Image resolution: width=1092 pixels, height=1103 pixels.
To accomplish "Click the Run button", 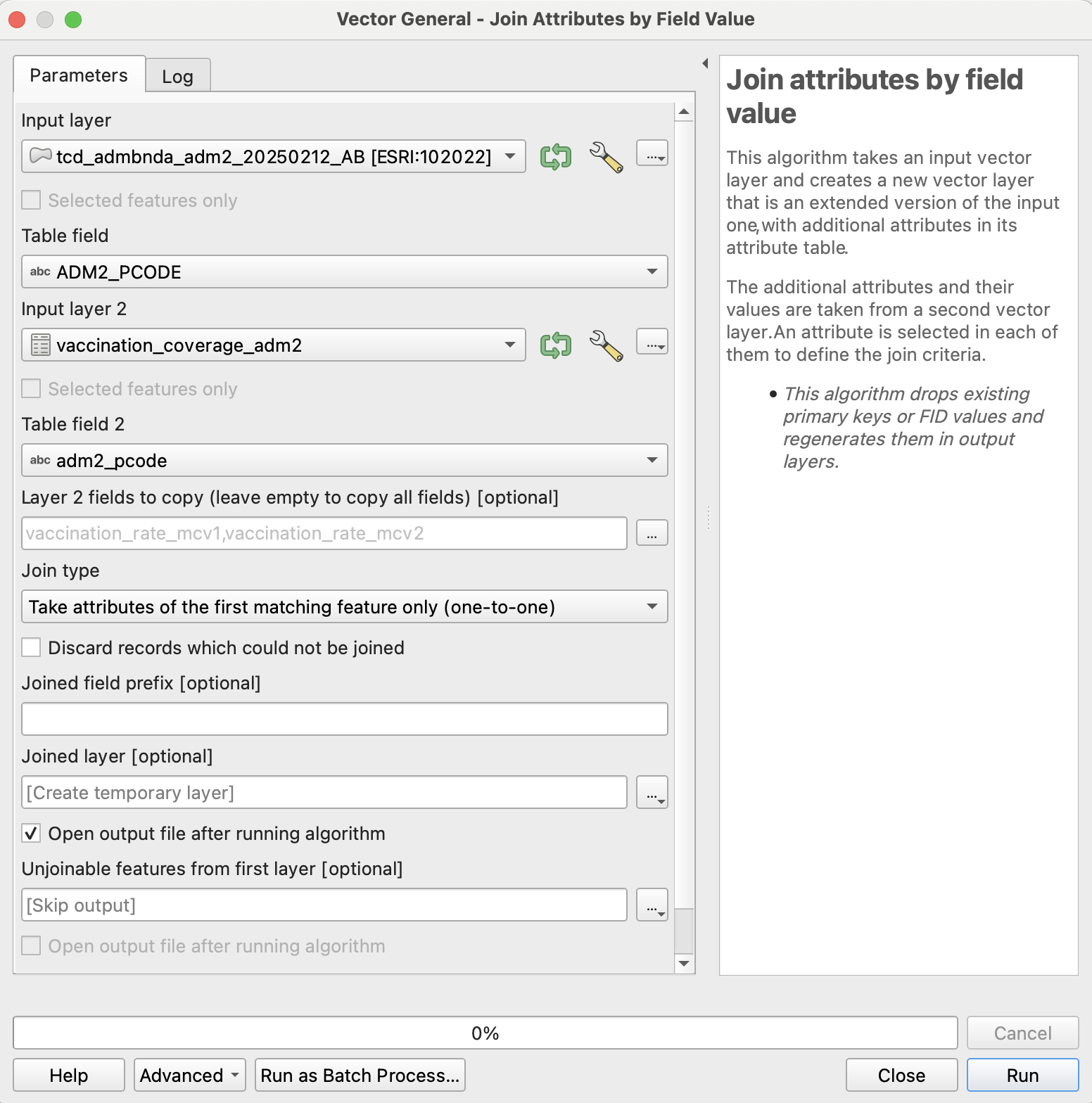I will coord(1022,1075).
